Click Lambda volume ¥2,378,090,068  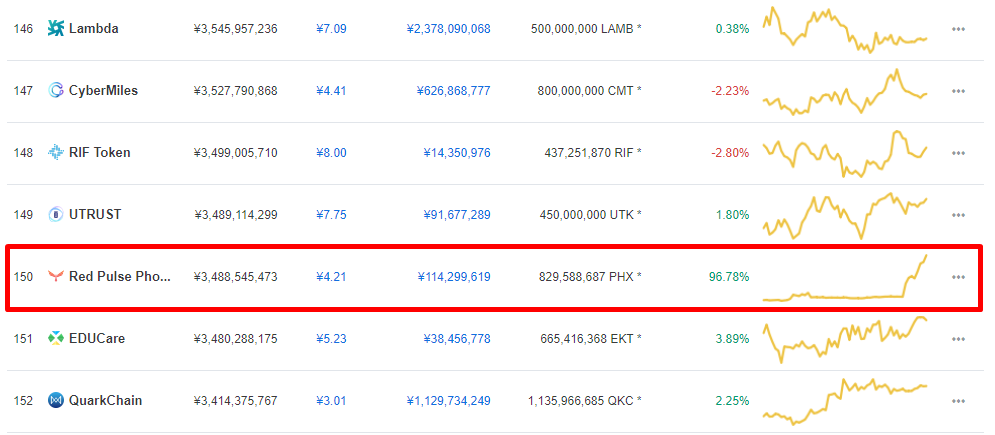449,29
